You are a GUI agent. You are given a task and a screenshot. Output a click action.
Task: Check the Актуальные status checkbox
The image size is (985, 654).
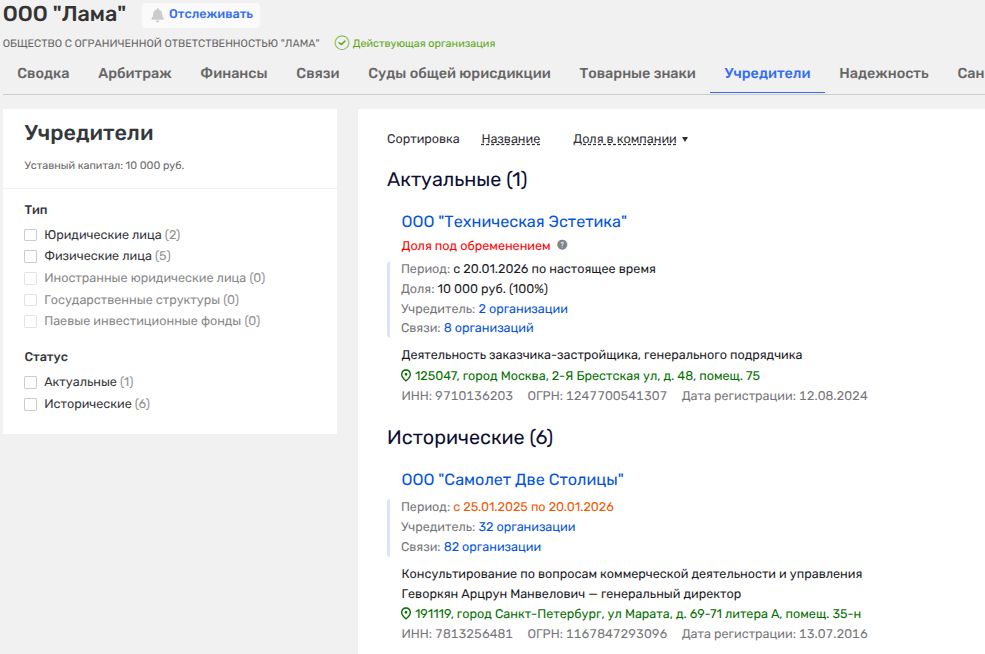pyautogui.click(x=31, y=382)
